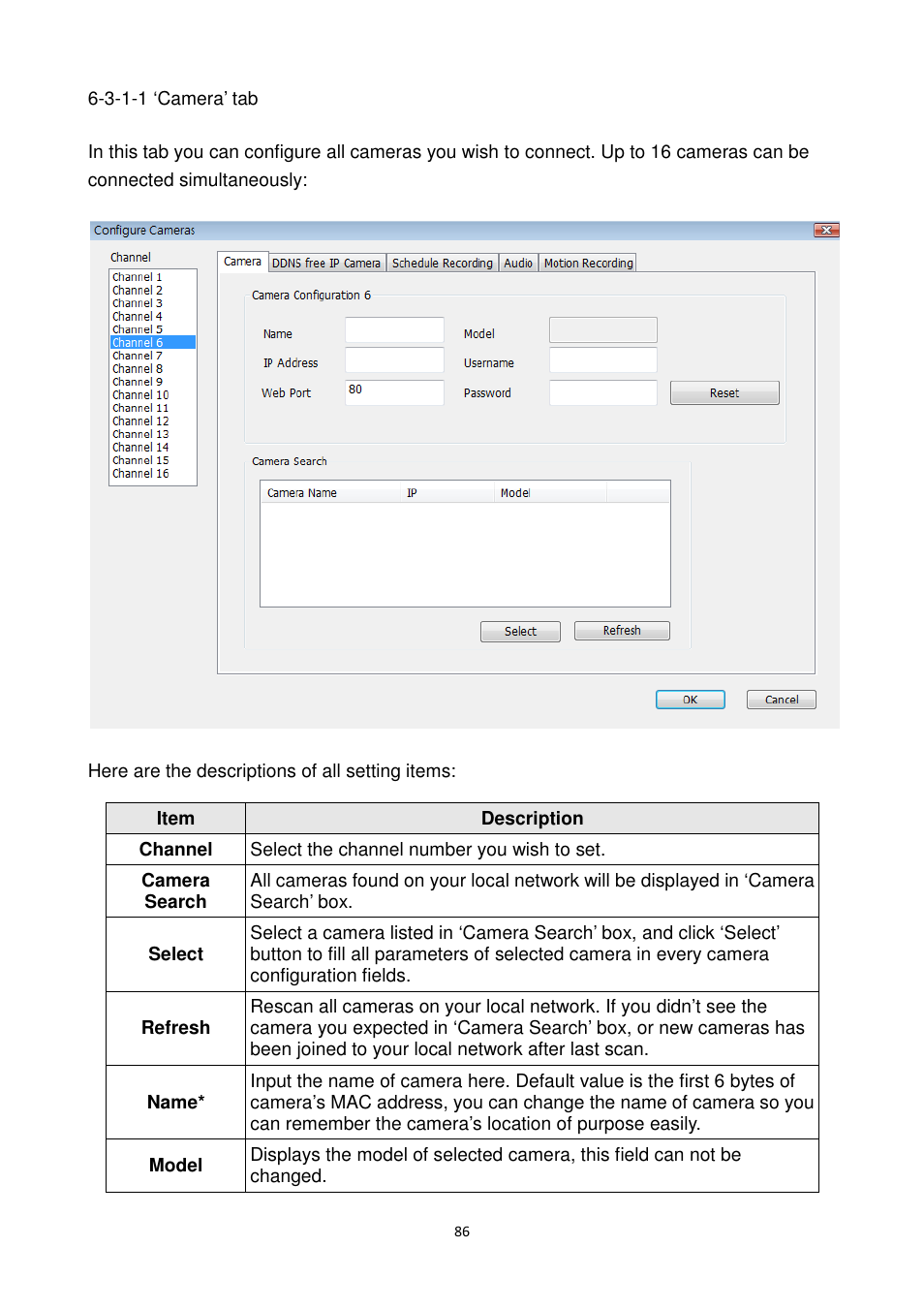Click the Cancel button
Viewport: 924px width, 1309px height.
click(782, 700)
